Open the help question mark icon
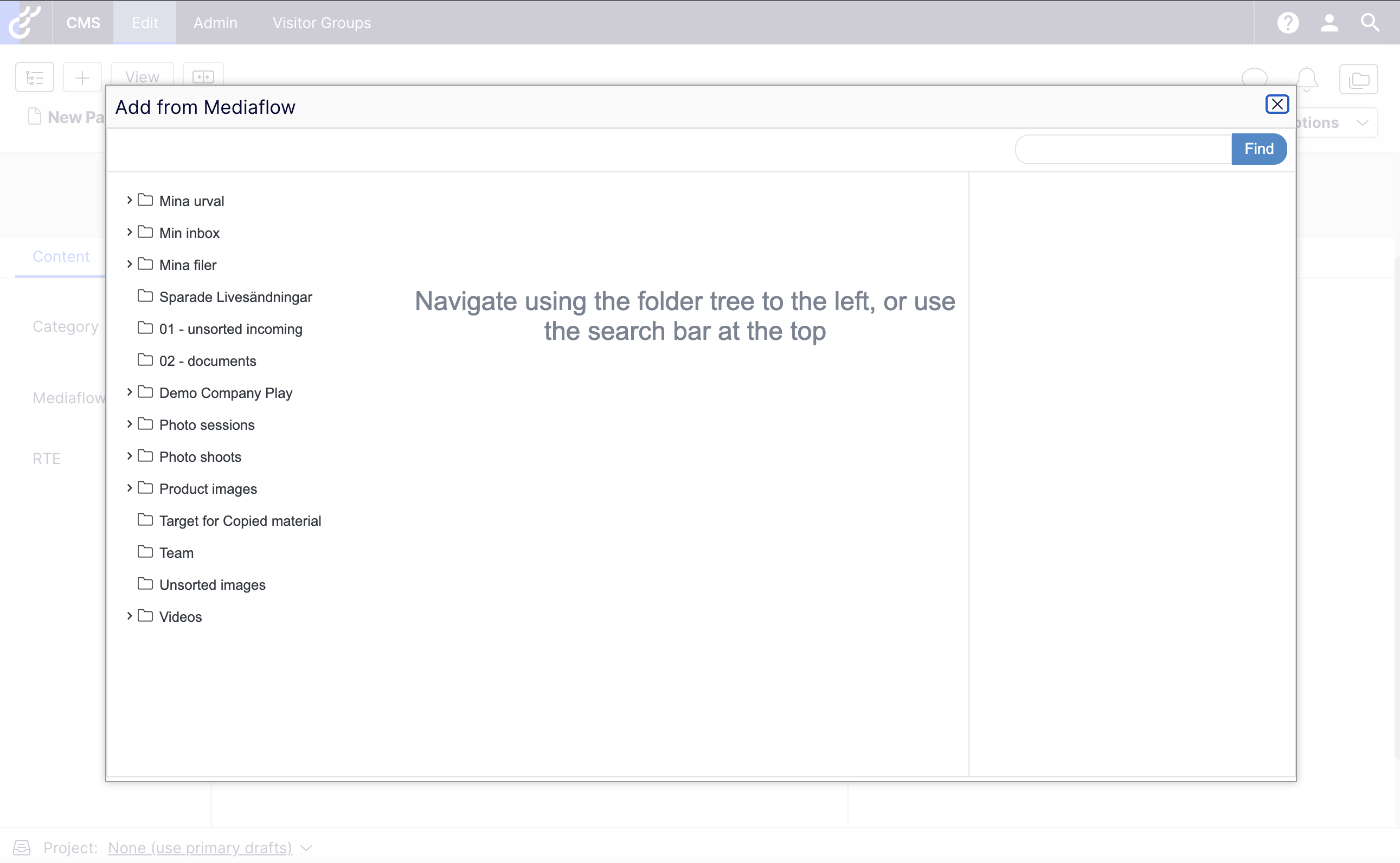Screen dimensions: 1400x863 pos(1288,22)
